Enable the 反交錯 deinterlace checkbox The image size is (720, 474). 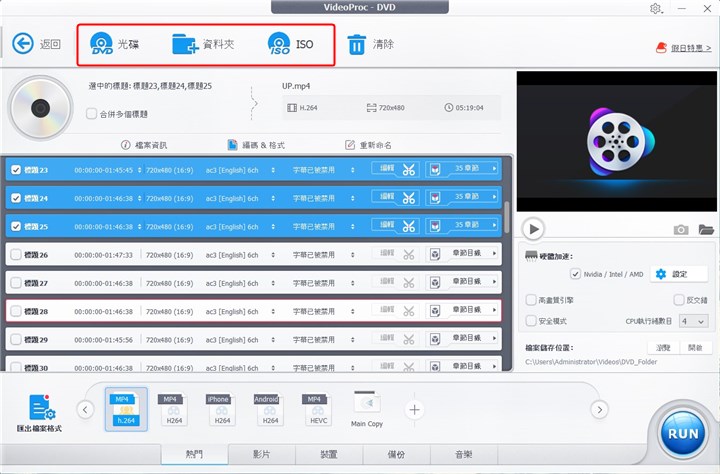(x=679, y=300)
